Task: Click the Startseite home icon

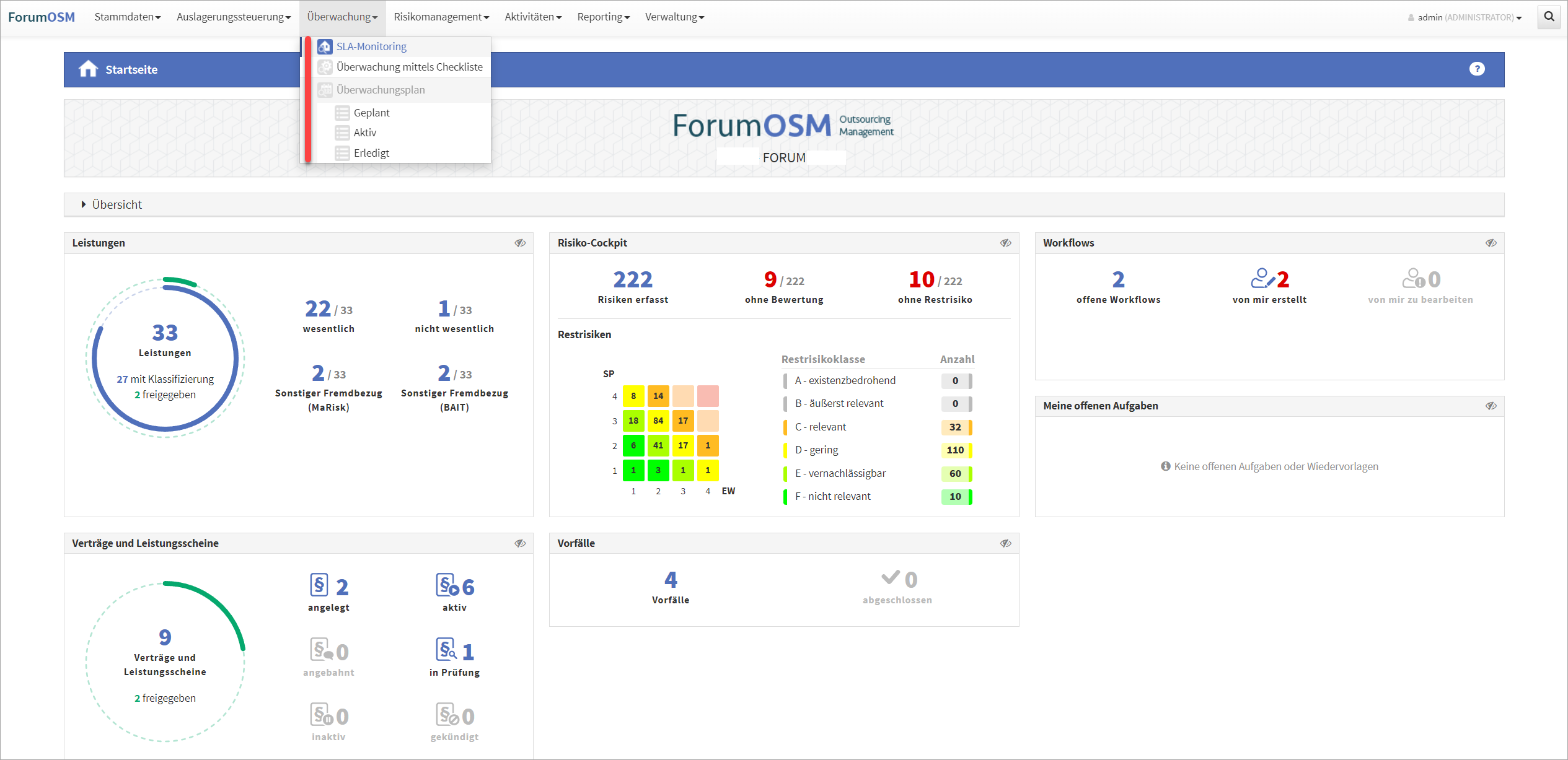Action: tap(88, 69)
